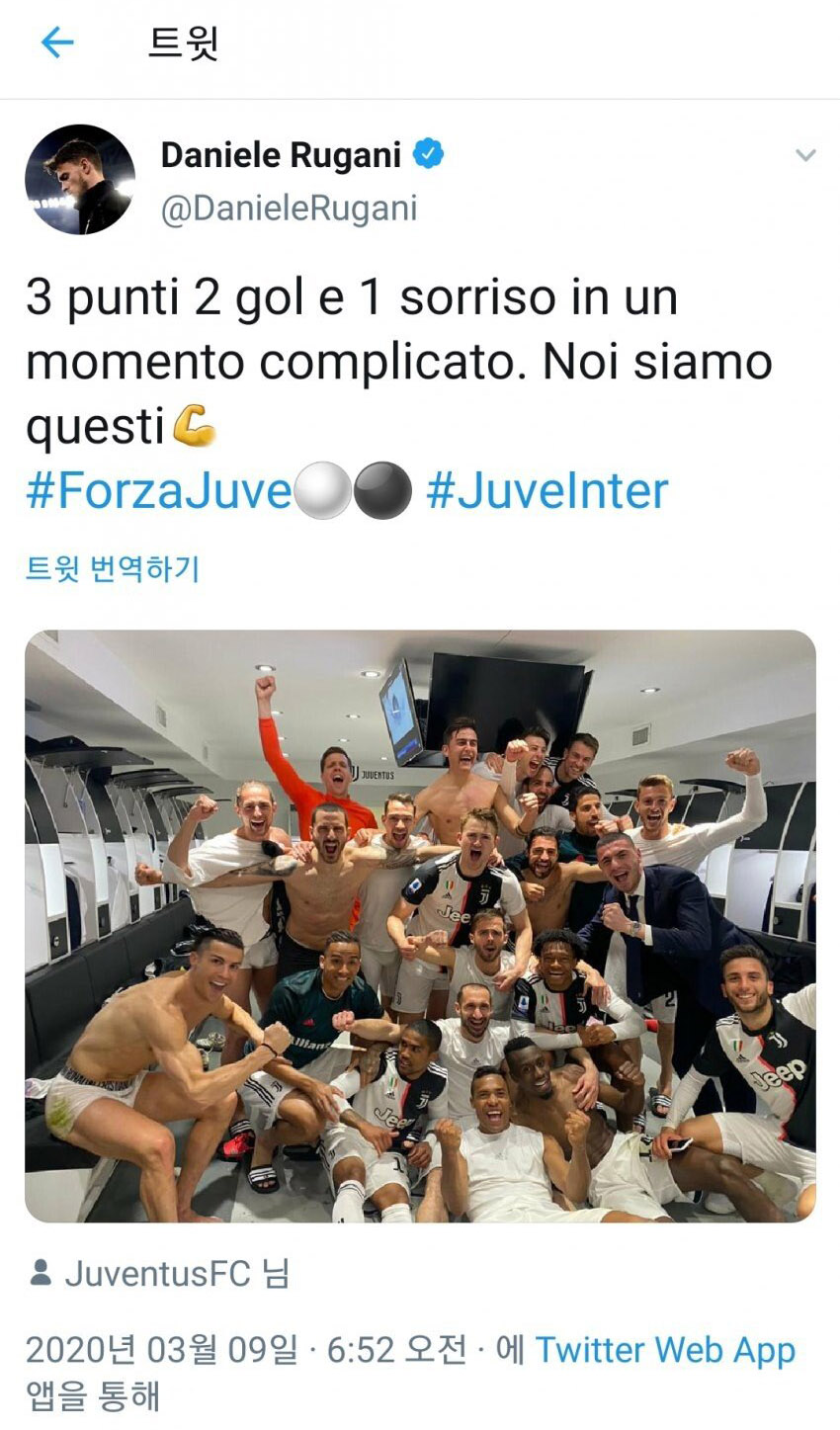Open the locker room celebration photo
Screen dimensions: 840x1430
click(420, 926)
